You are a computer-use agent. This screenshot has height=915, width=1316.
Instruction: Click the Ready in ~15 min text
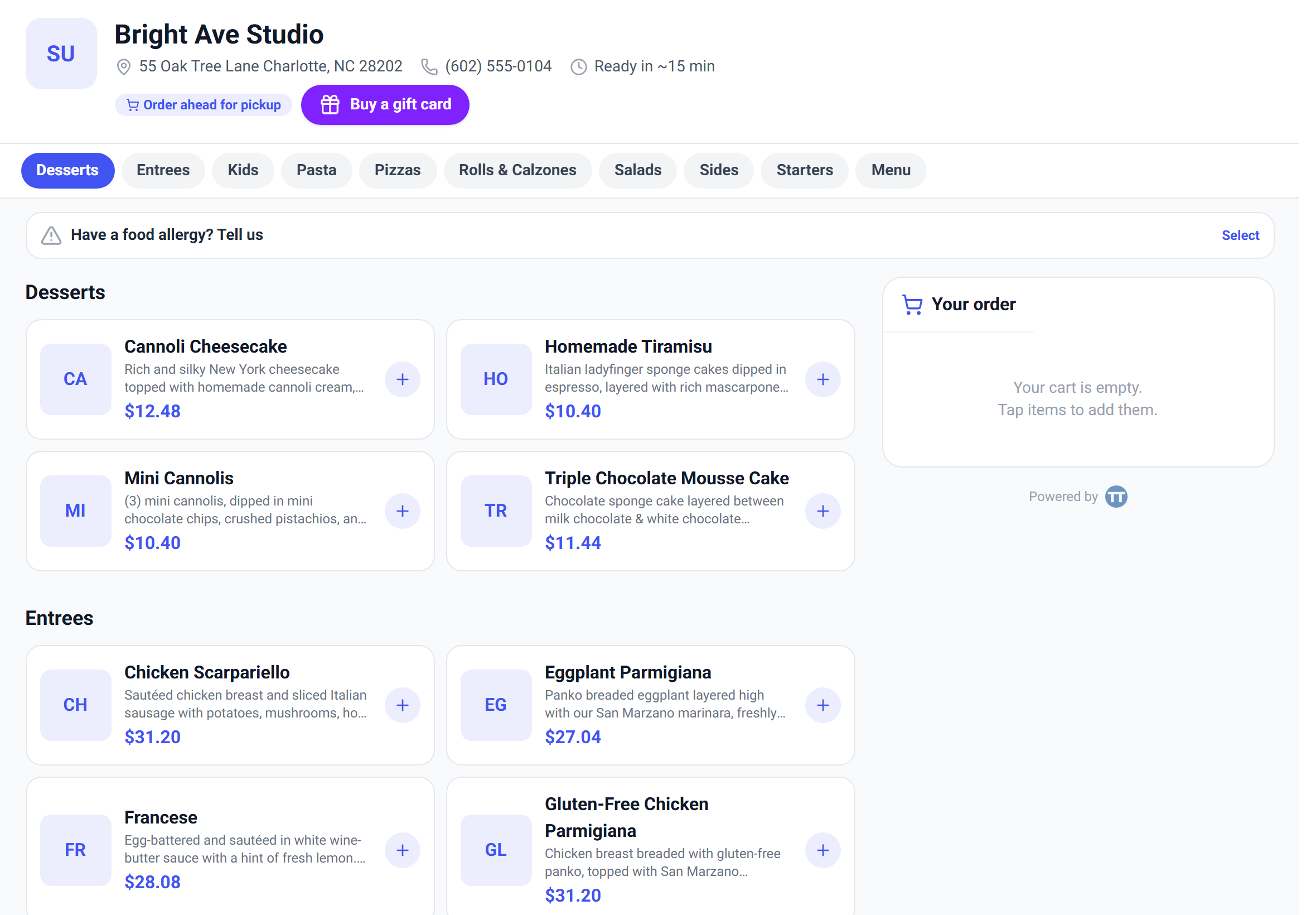click(x=654, y=66)
